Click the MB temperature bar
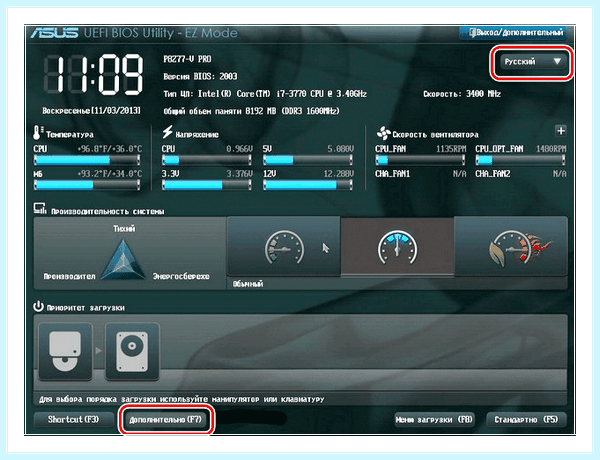The width and height of the screenshot is (600, 460). (87, 185)
